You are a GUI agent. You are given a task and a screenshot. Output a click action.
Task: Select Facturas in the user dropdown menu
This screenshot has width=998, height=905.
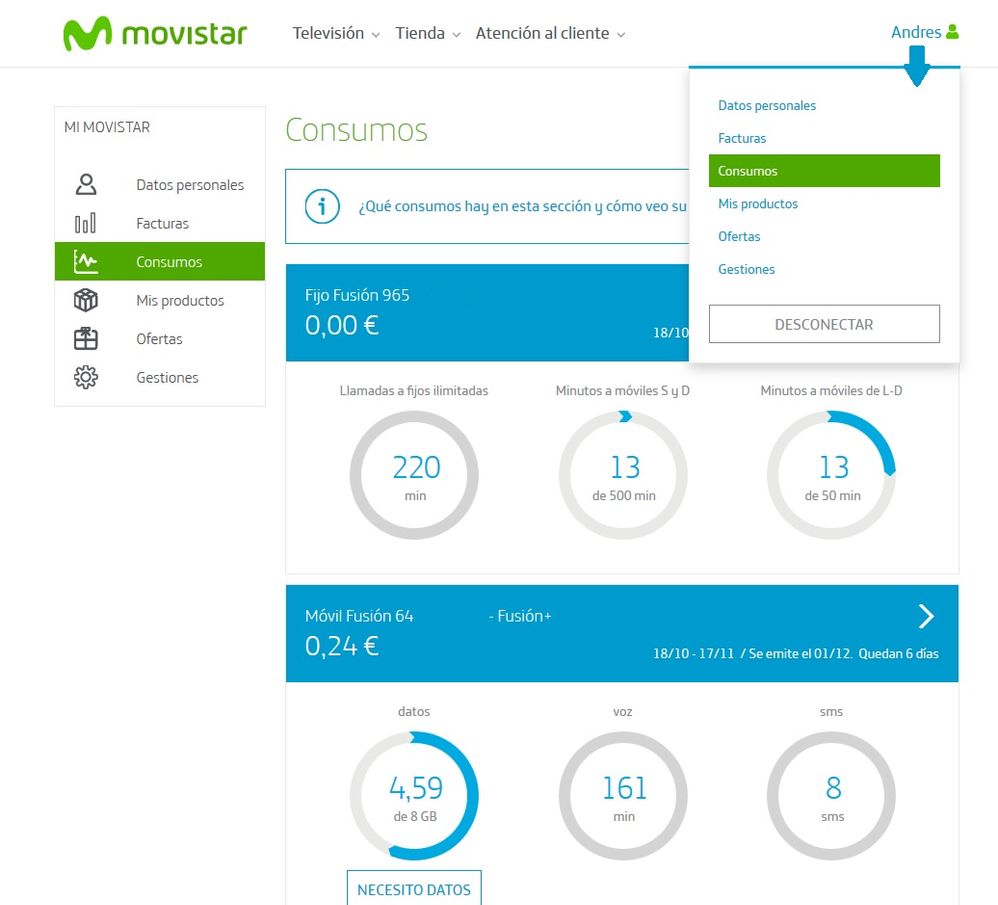[742, 138]
